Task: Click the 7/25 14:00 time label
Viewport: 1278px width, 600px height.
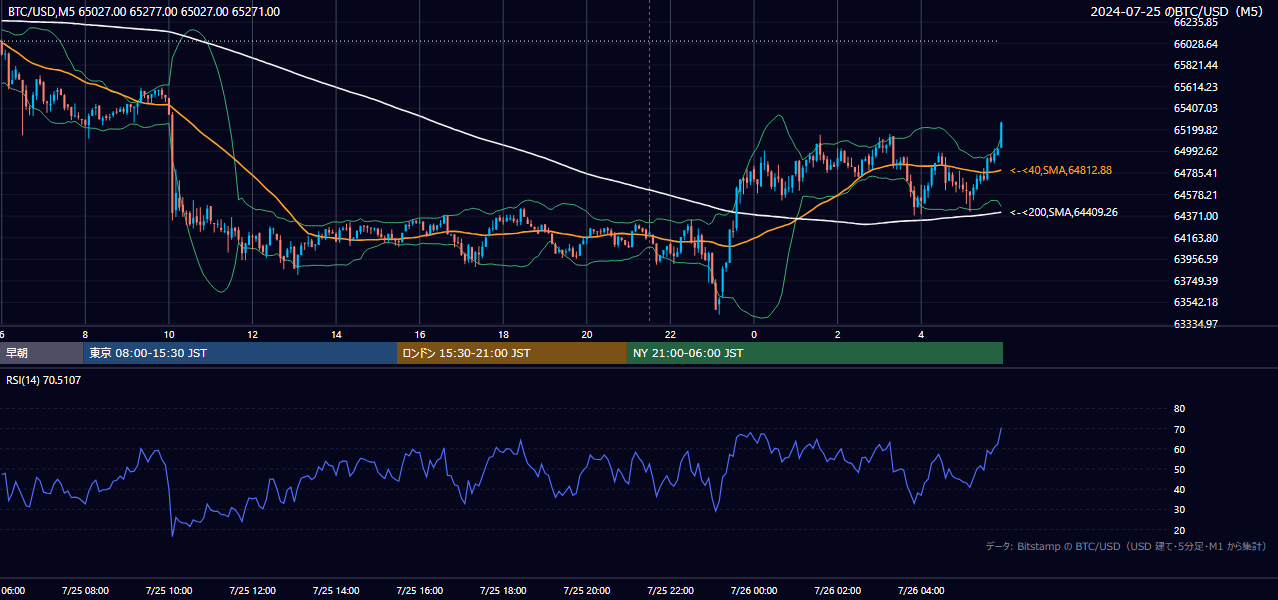Action: 335,591
